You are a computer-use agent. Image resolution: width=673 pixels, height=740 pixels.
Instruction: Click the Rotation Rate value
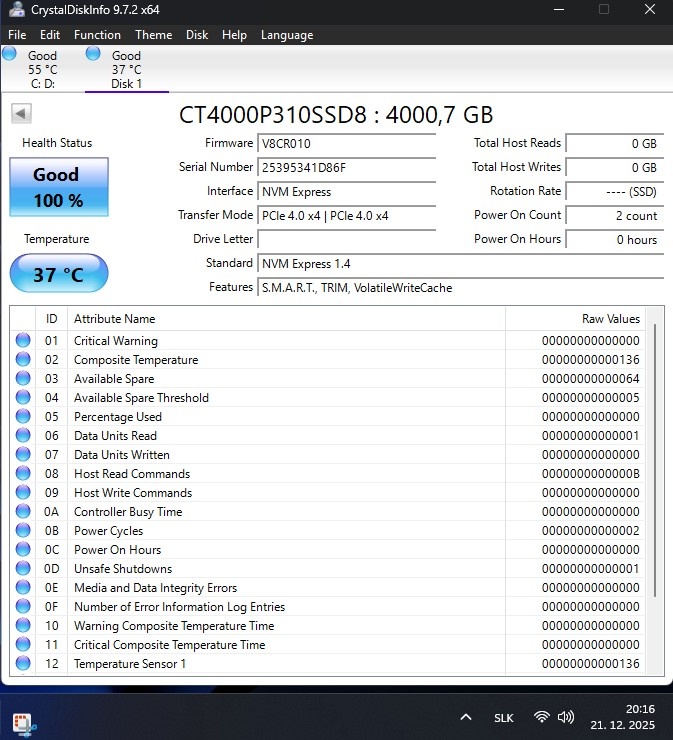(614, 192)
